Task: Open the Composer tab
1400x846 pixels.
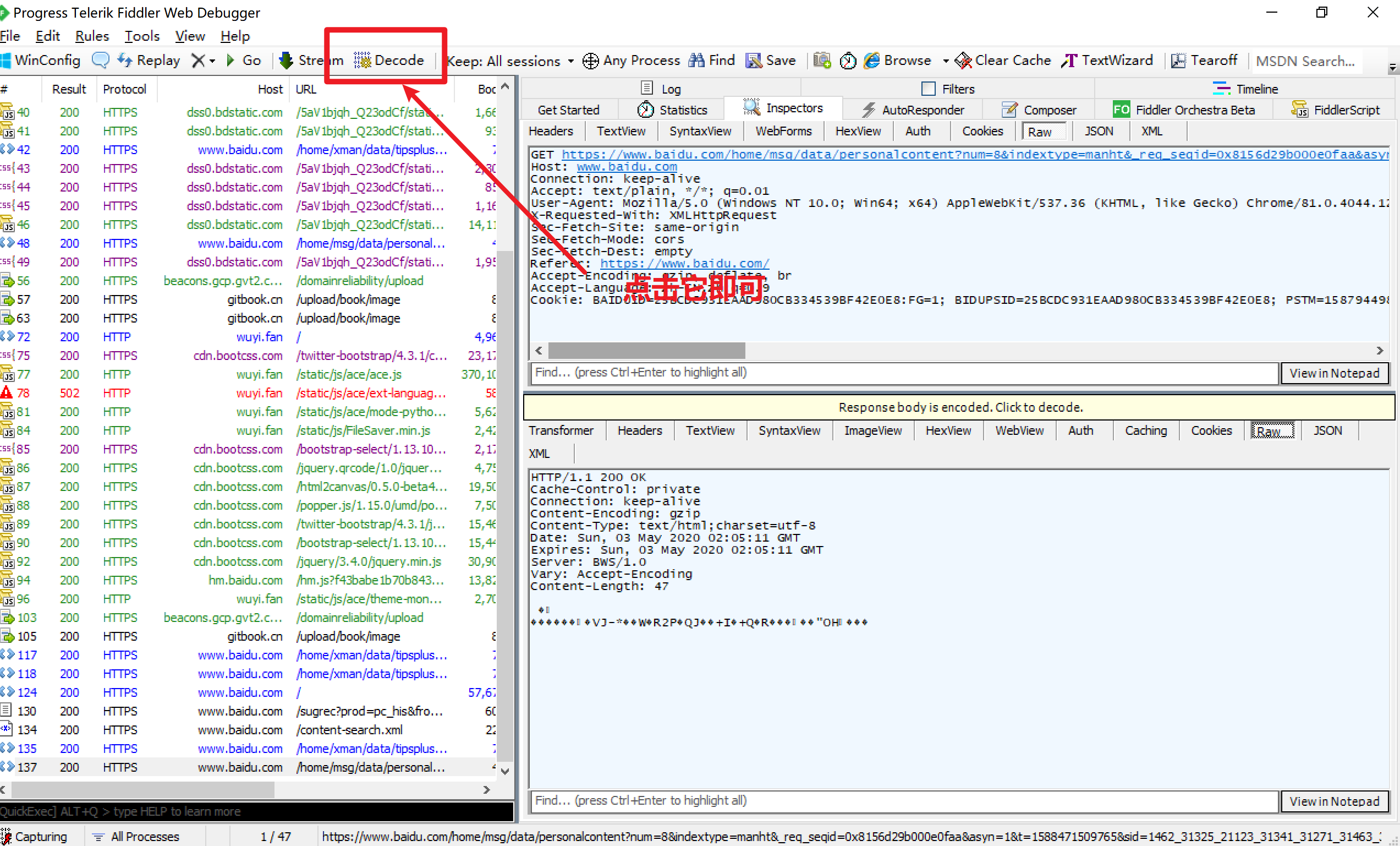Action: click(x=1039, y=110)
